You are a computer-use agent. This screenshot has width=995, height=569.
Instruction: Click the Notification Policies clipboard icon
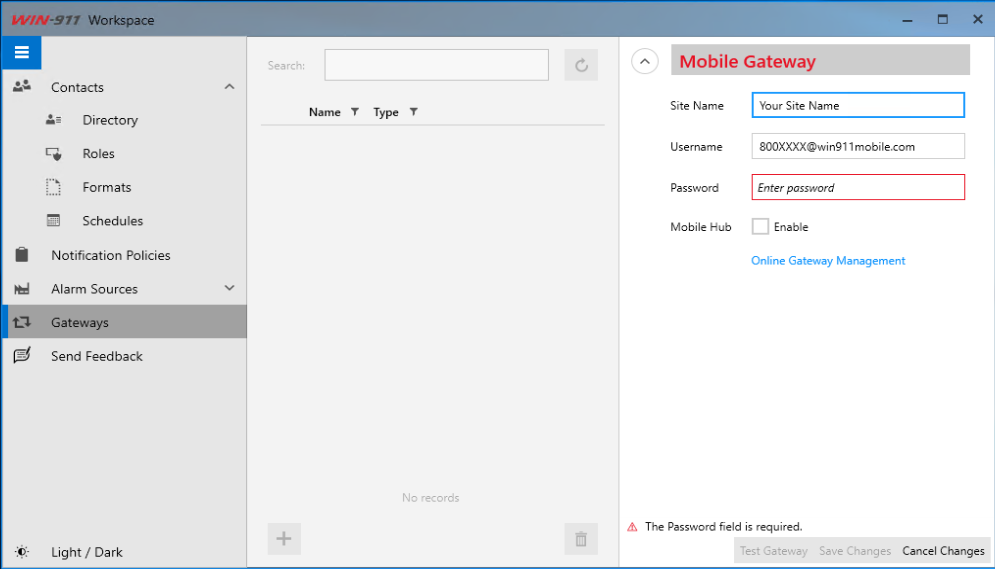tap(22, 254)
